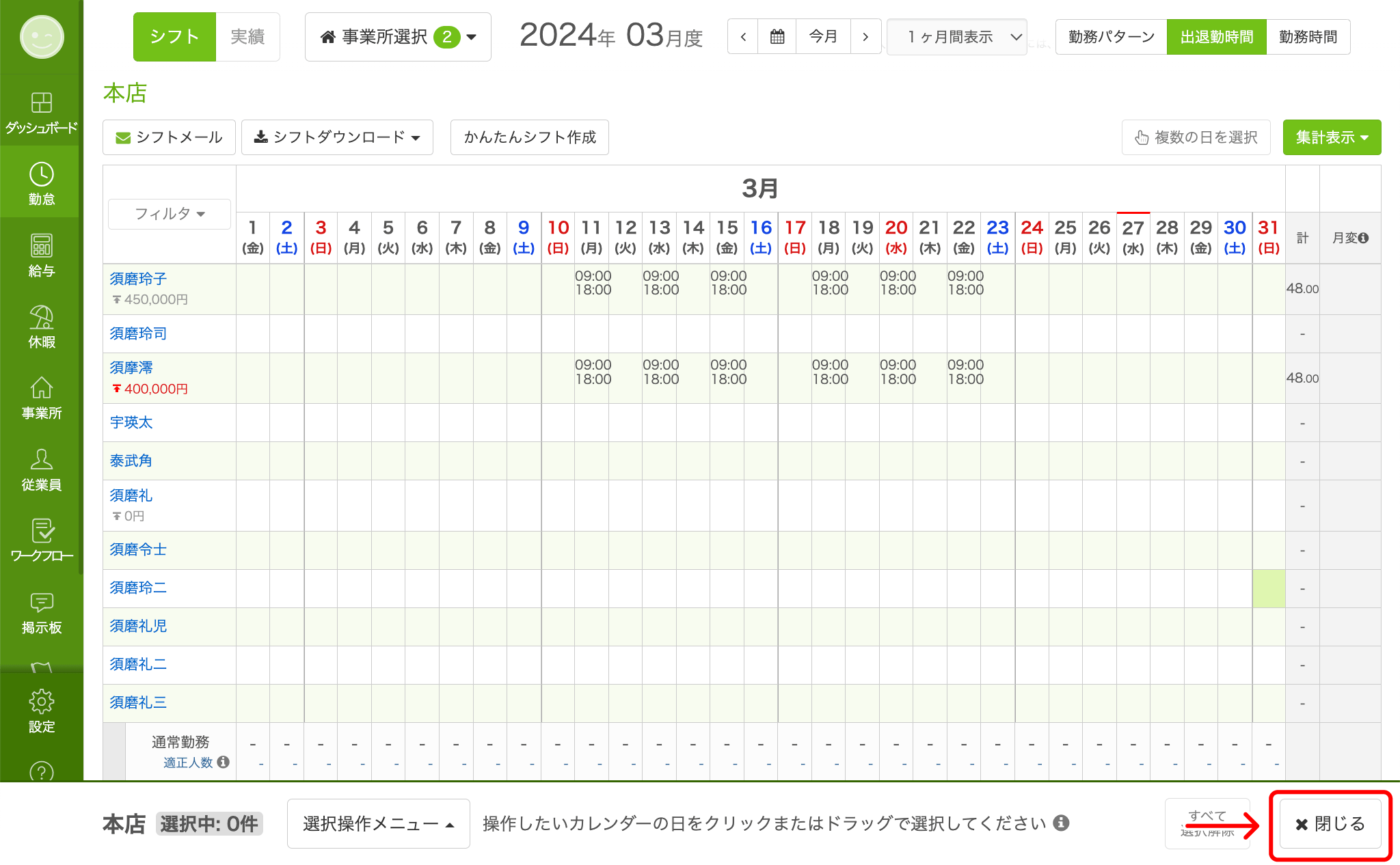
Task: Open the calendar picker next to 今月
Action: (x=777, y=36)
